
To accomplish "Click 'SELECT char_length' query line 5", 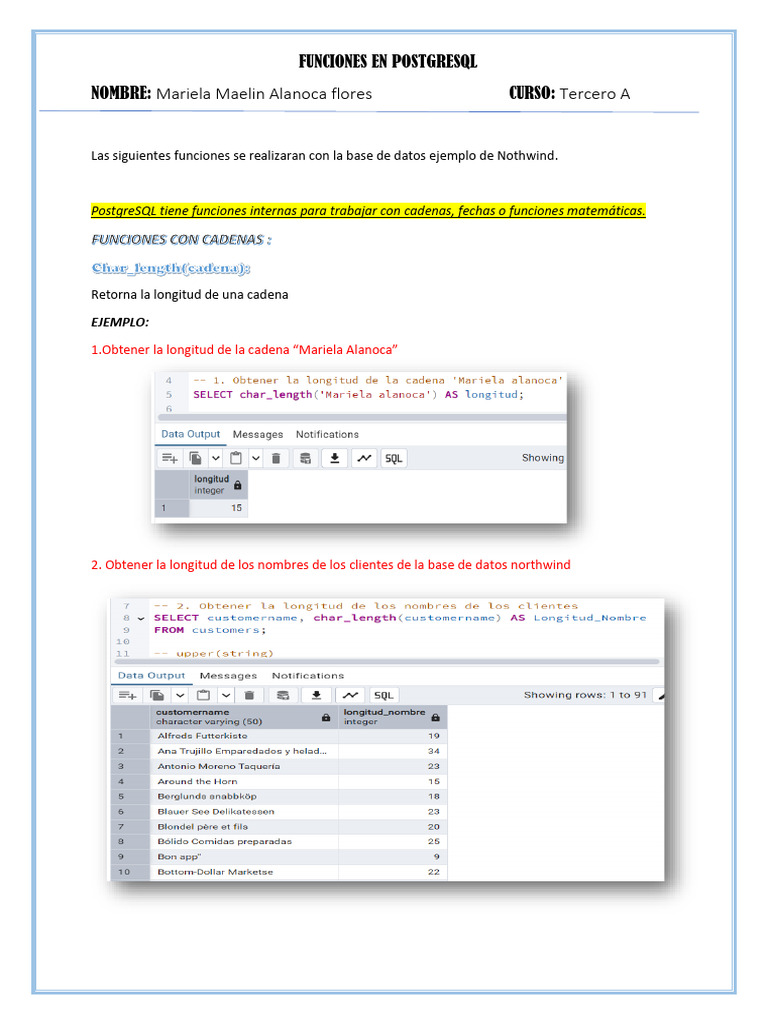I will click(359, 395).
